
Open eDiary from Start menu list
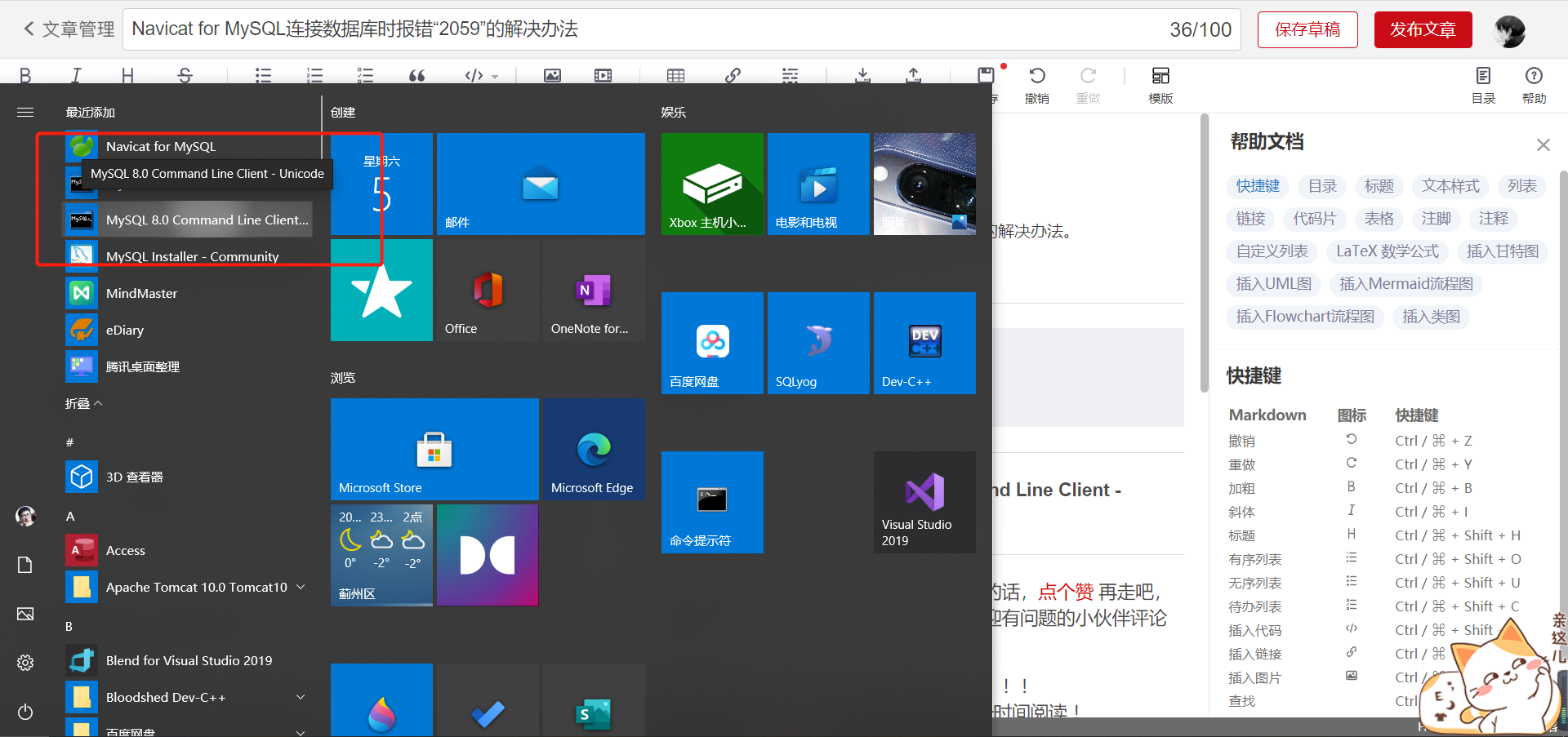[188, 330]
